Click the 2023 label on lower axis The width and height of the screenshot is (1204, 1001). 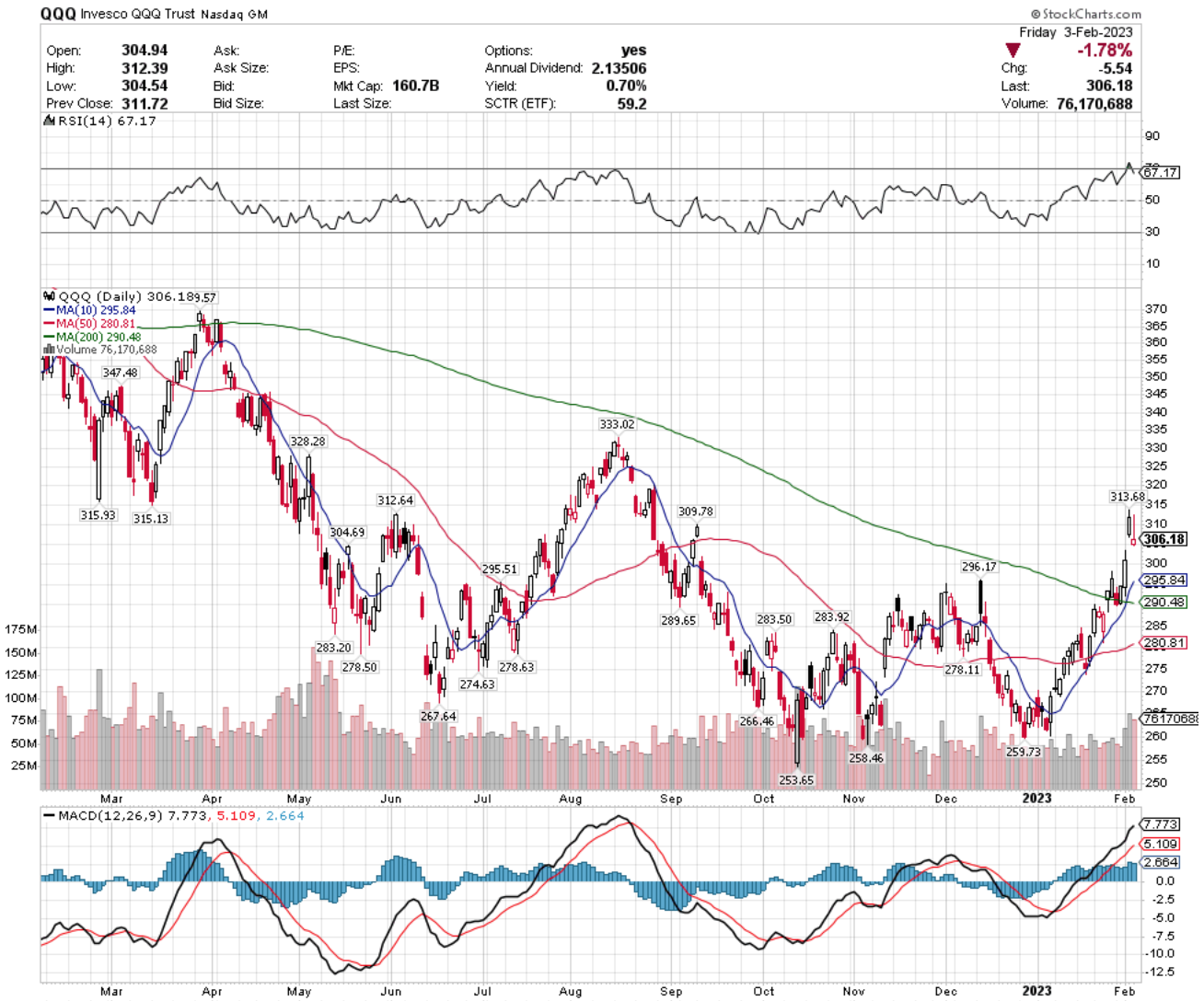coord(1036,991)
